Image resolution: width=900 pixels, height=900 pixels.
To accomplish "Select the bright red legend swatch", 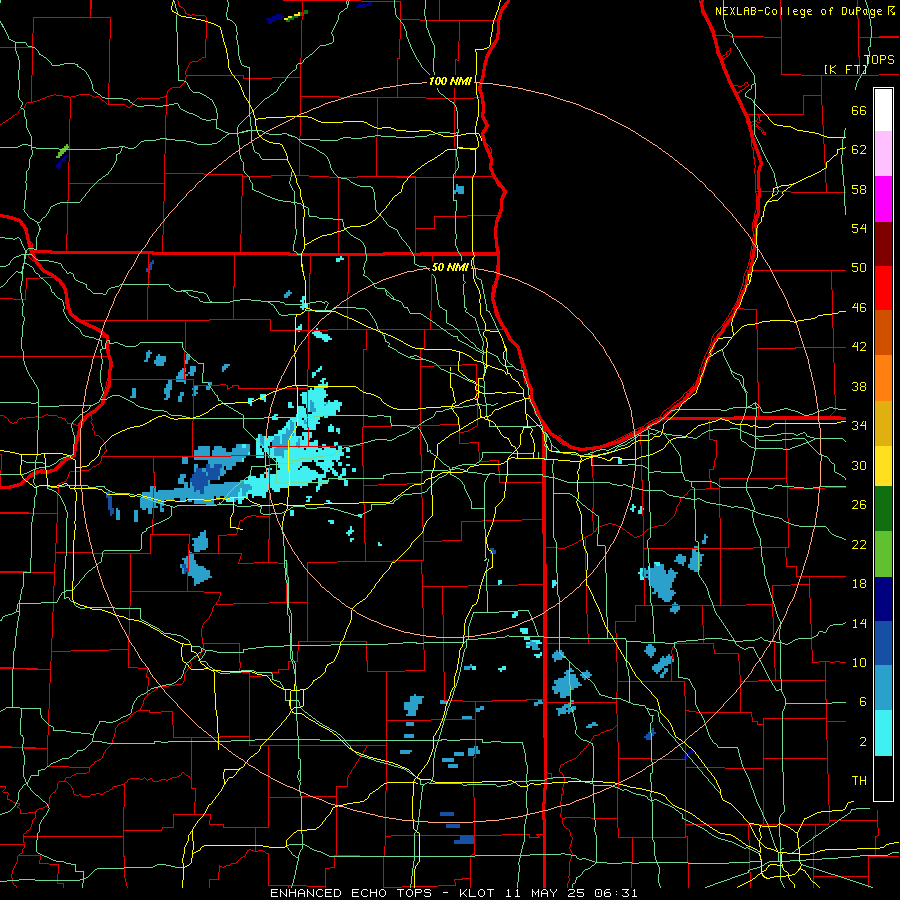I will [x=883, y=288].
